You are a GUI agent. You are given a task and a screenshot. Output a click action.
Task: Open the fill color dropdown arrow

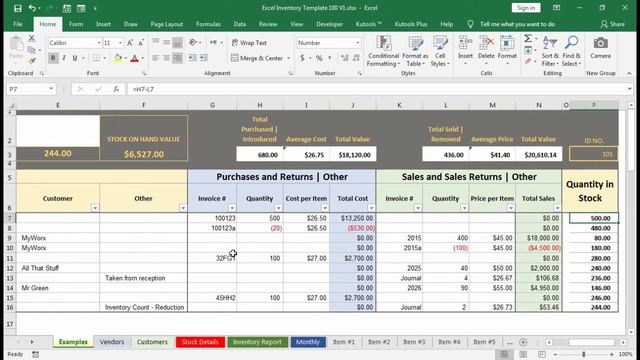pos(125,58)
